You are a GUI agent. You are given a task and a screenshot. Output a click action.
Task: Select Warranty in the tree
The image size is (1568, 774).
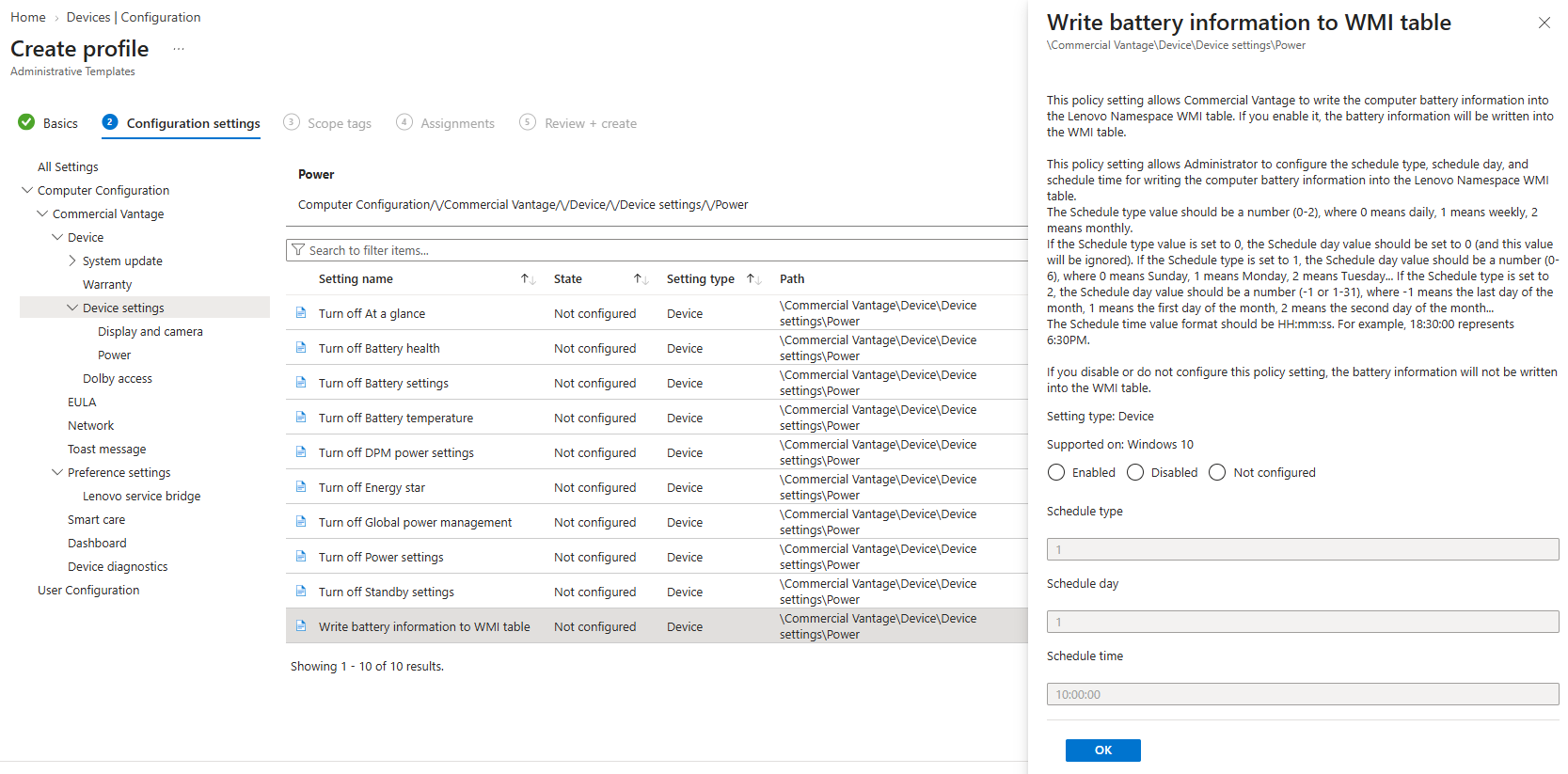pyautogui.click(x=107, y=284)
